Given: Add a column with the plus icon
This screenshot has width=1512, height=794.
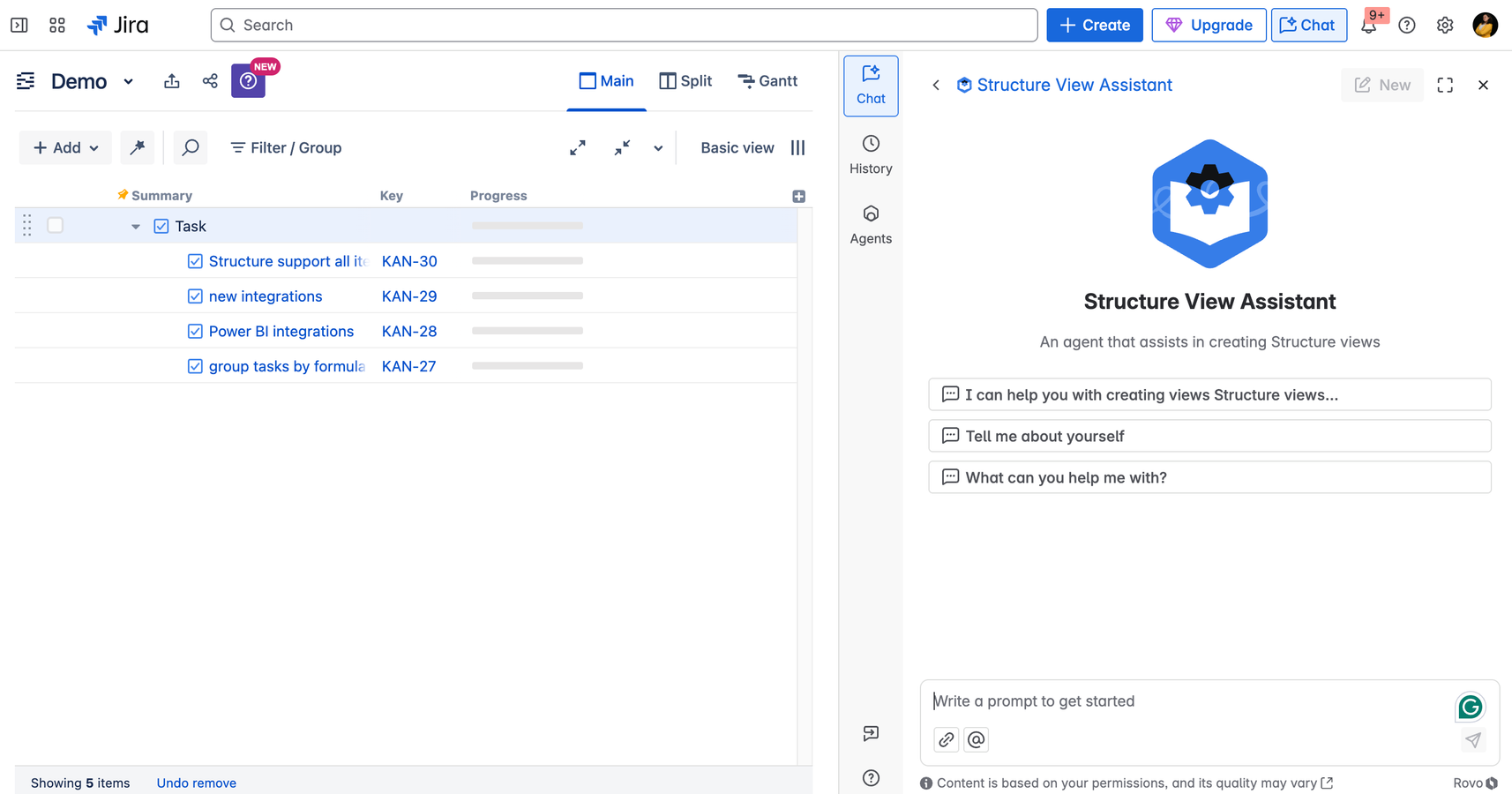Looking at the screenshot, I should [x=799, y=196].
